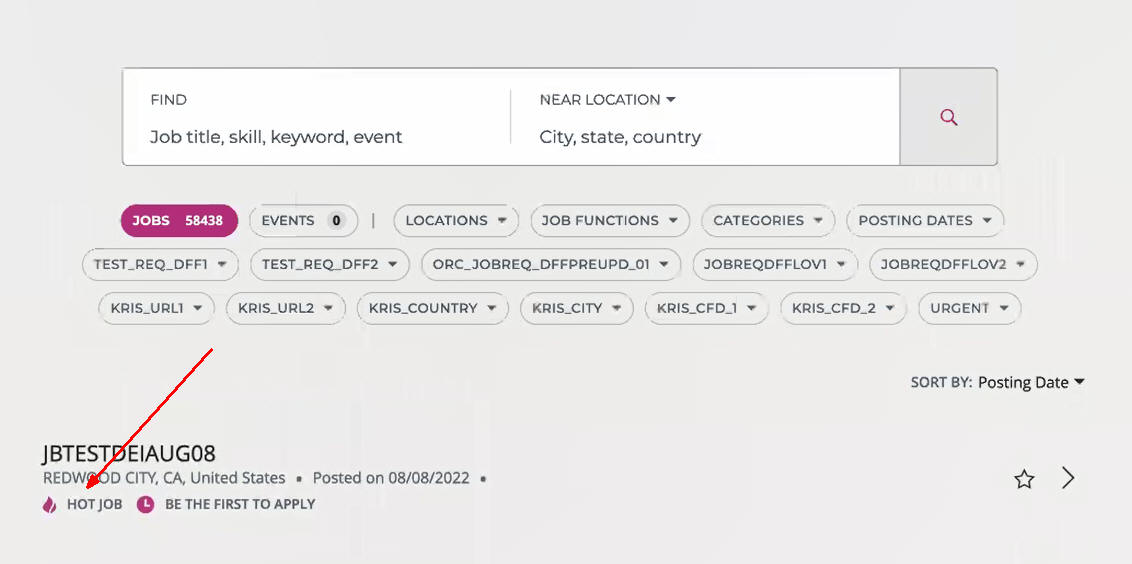Open the KRIS_CFD_2 filter
Viewport: 1132px width, 564px height.
[843, 308]
